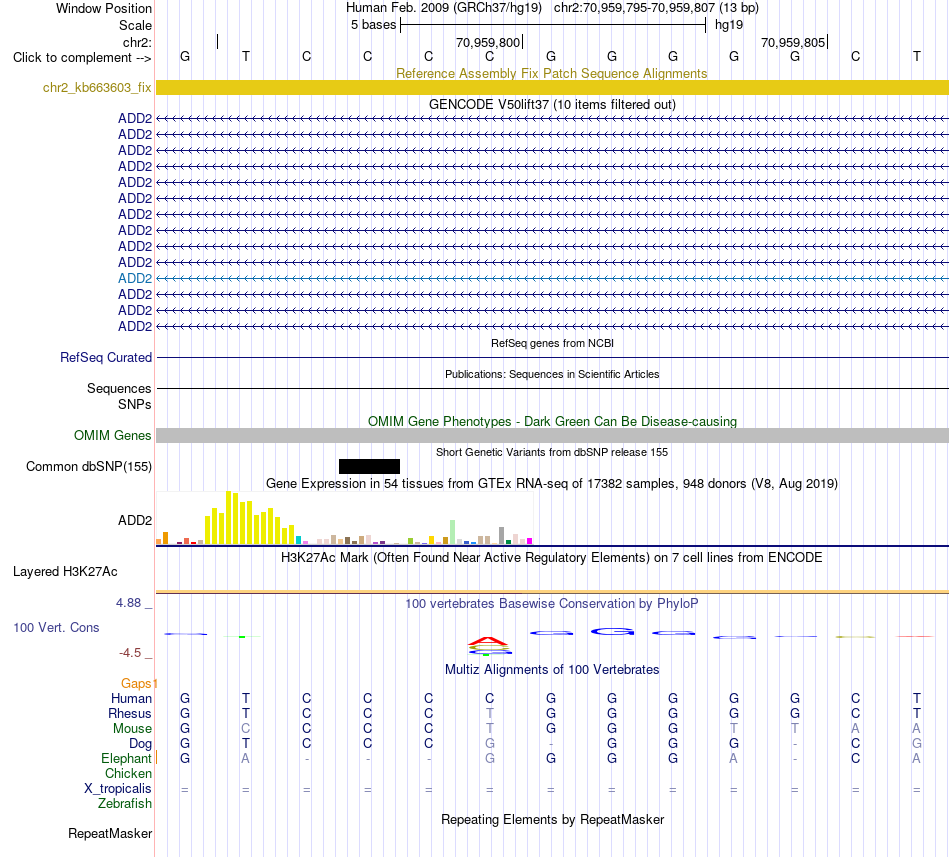Click the Scale label
950x857 pixels.
[x=135, y=25]
